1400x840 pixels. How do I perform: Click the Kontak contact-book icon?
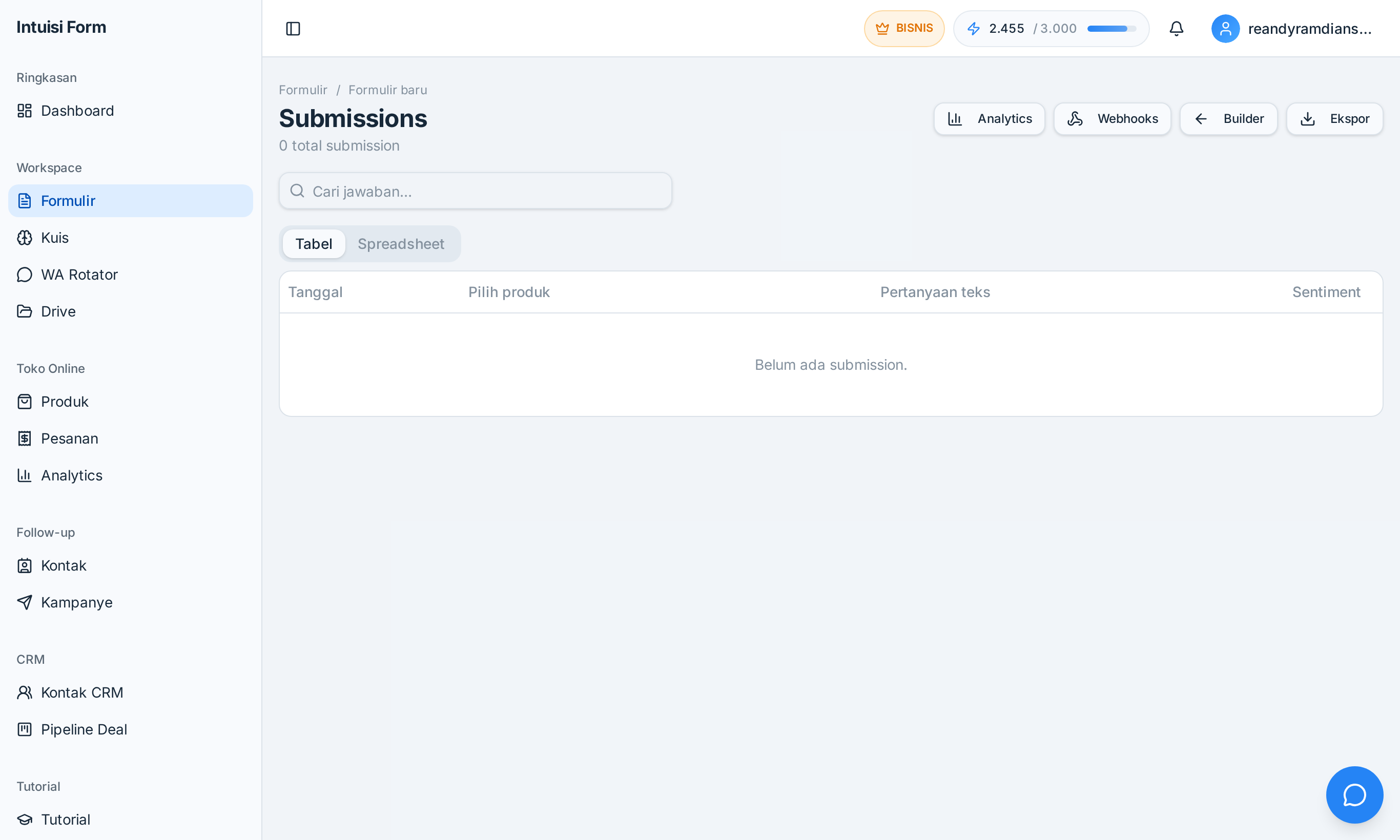(x=25, y=565)
